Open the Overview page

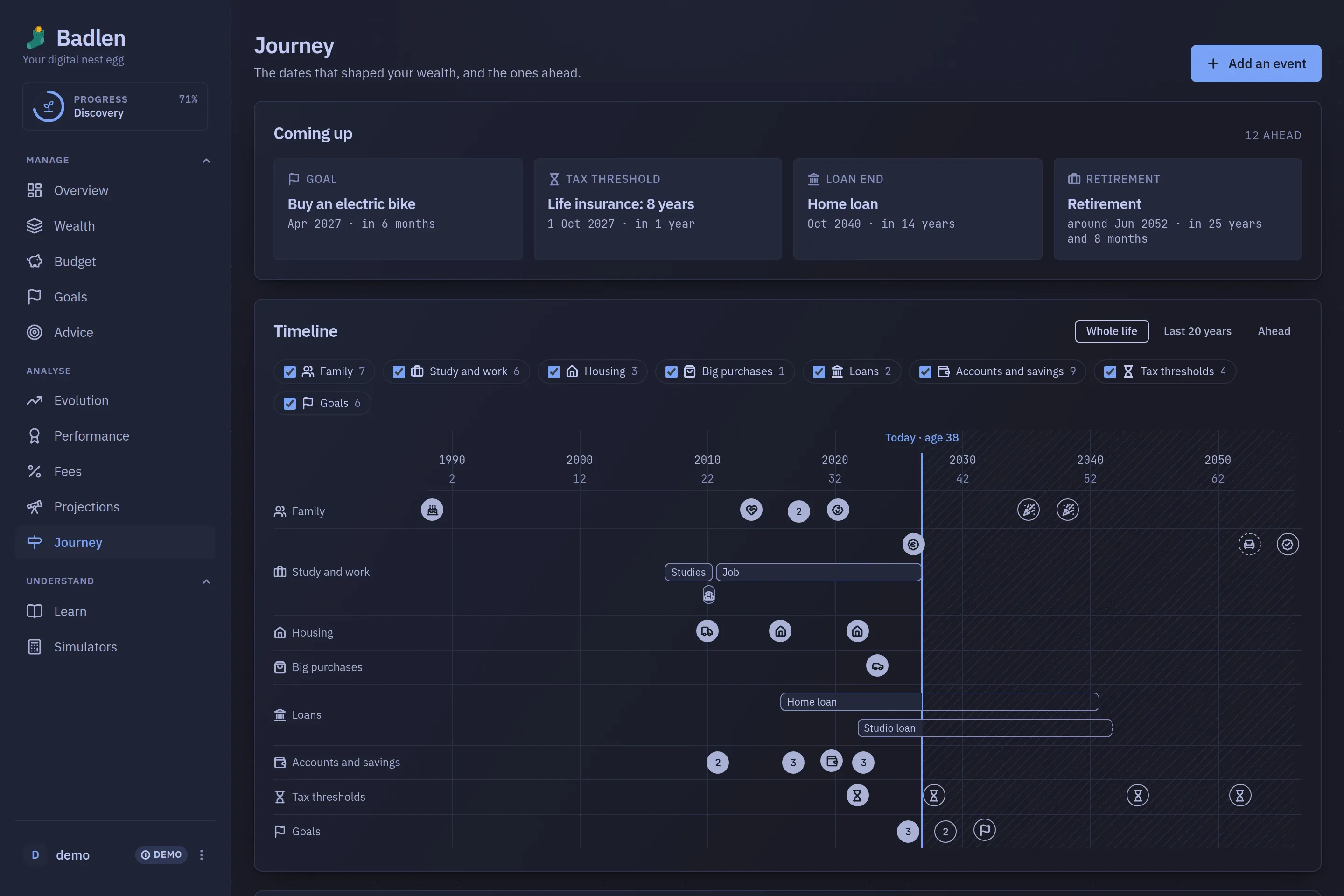point(115,190)
